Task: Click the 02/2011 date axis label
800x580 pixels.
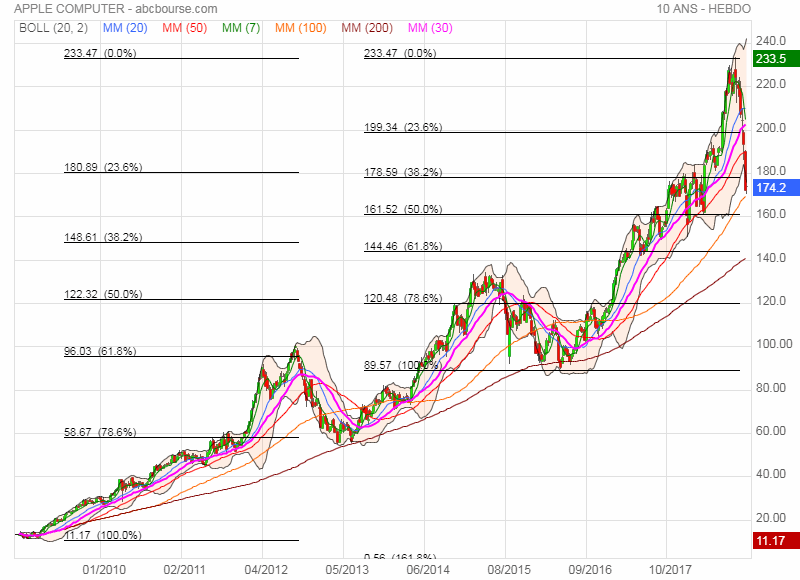Action: tap(184, 569)
